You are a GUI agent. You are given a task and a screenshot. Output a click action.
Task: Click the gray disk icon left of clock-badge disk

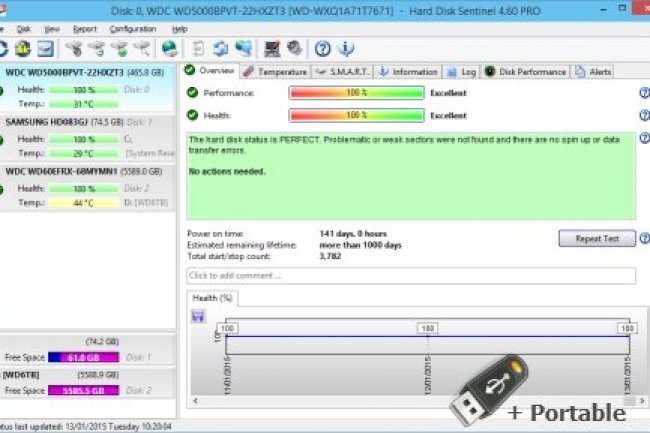pos(74,49)
